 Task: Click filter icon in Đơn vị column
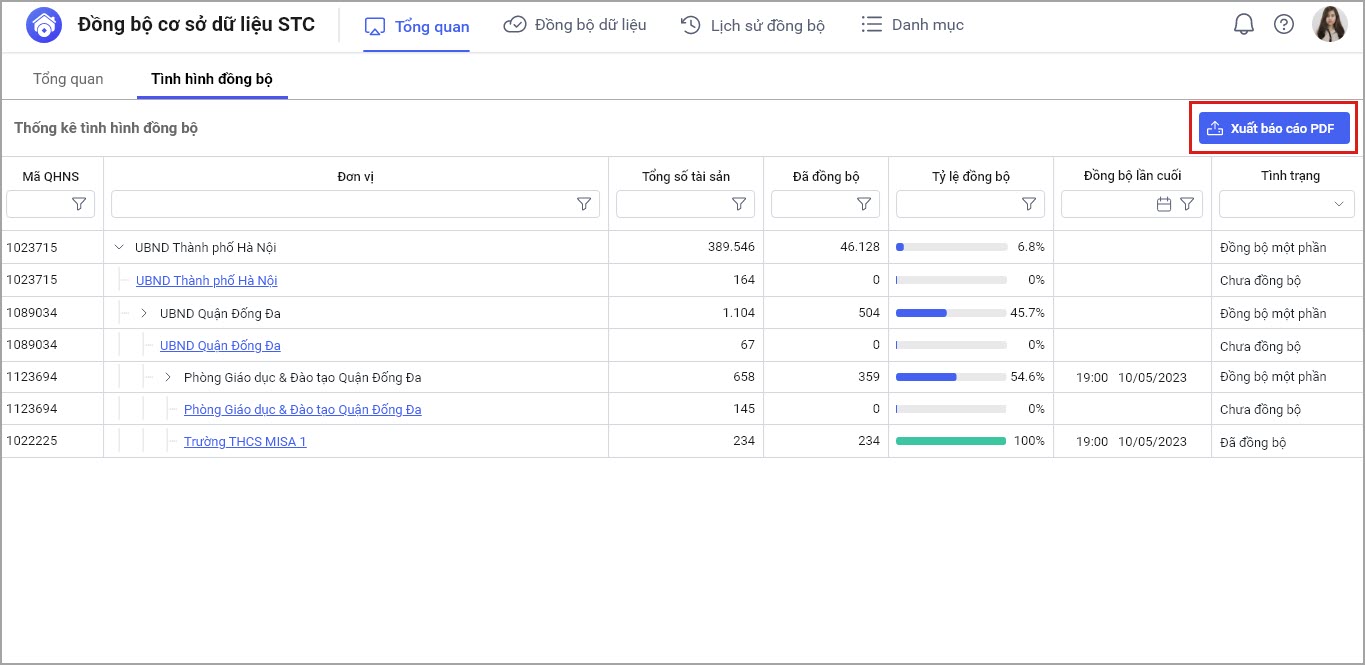click(x=584, y=204)
